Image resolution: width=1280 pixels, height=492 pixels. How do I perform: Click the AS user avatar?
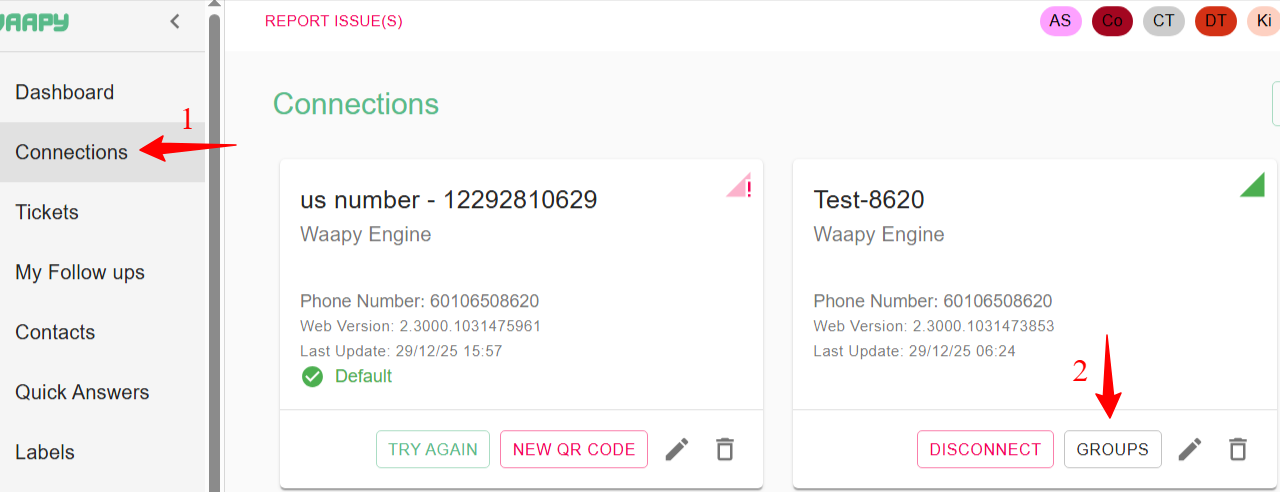1060,21
